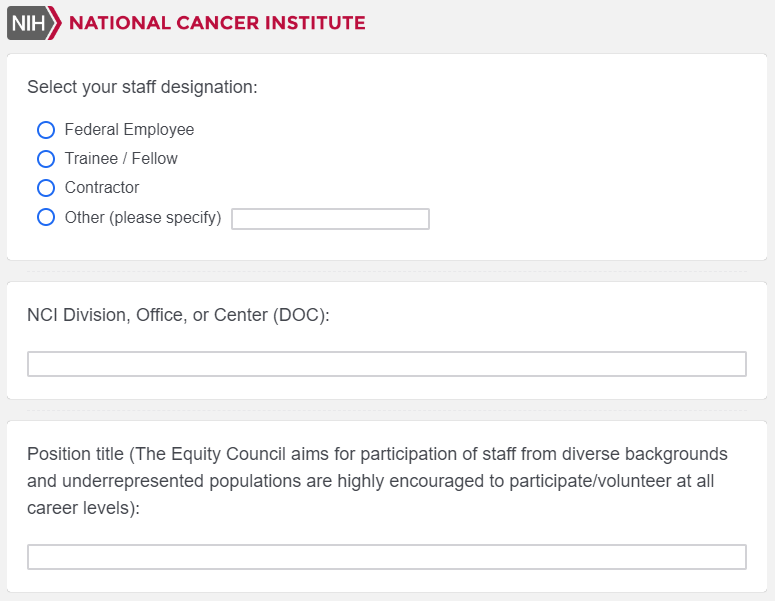
Task: Pick the Contractor radio circle
Action: (45, 188)
